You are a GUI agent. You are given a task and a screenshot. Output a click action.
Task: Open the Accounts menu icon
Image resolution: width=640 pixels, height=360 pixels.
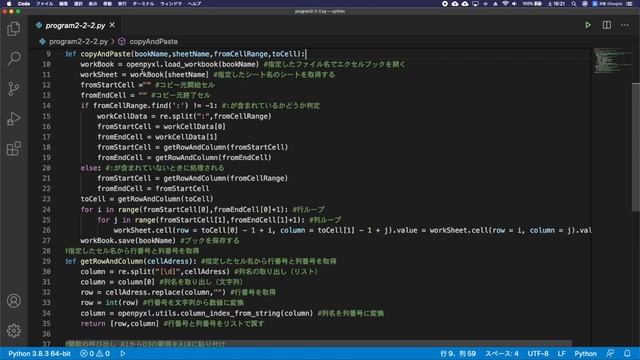[13, 301]
